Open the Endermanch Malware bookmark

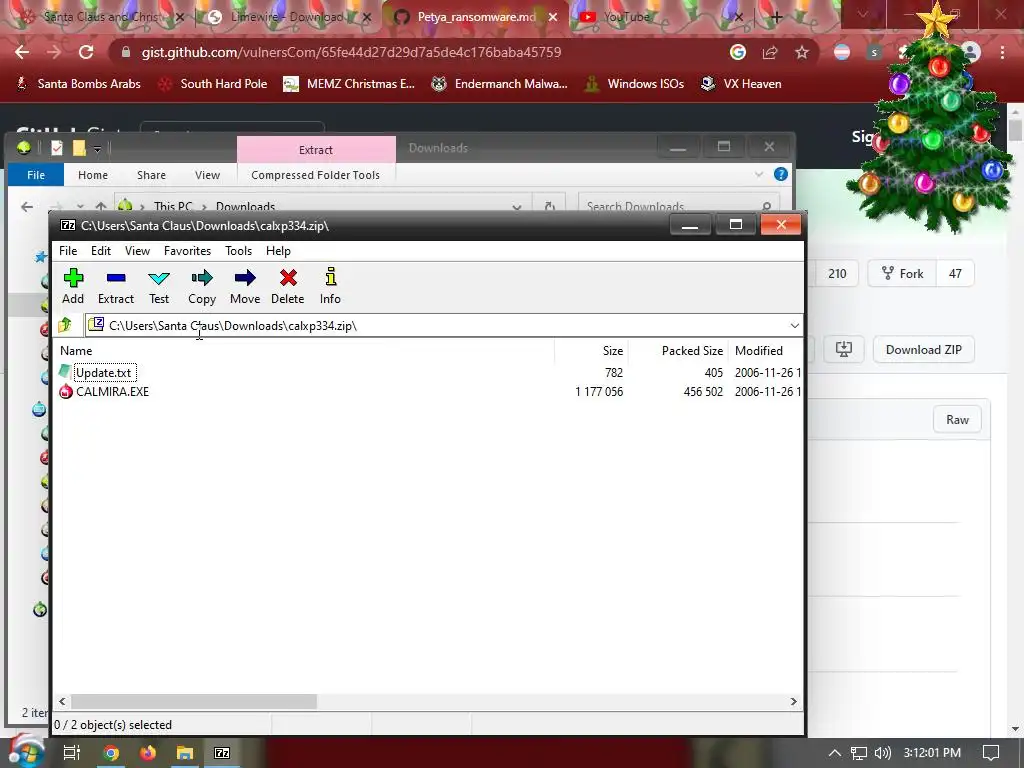500,84
